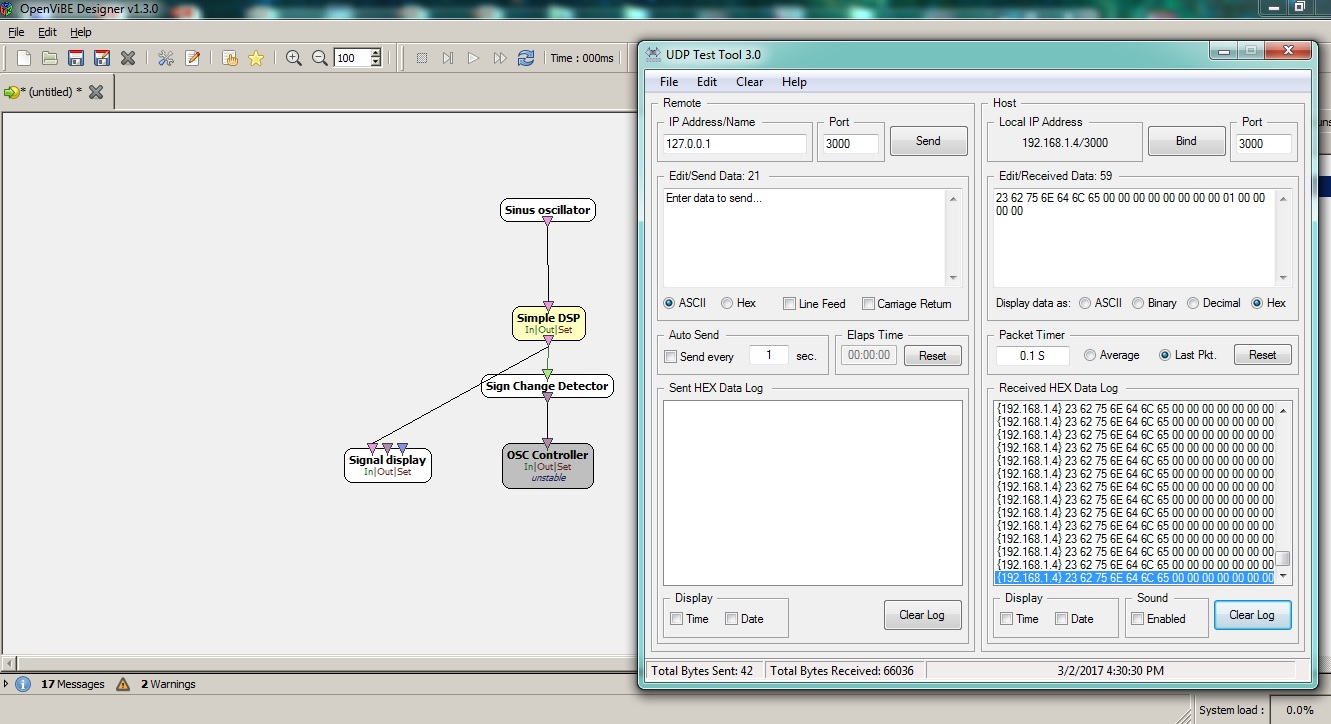Select the Sign Change Detector box

(x=547, y=386)
